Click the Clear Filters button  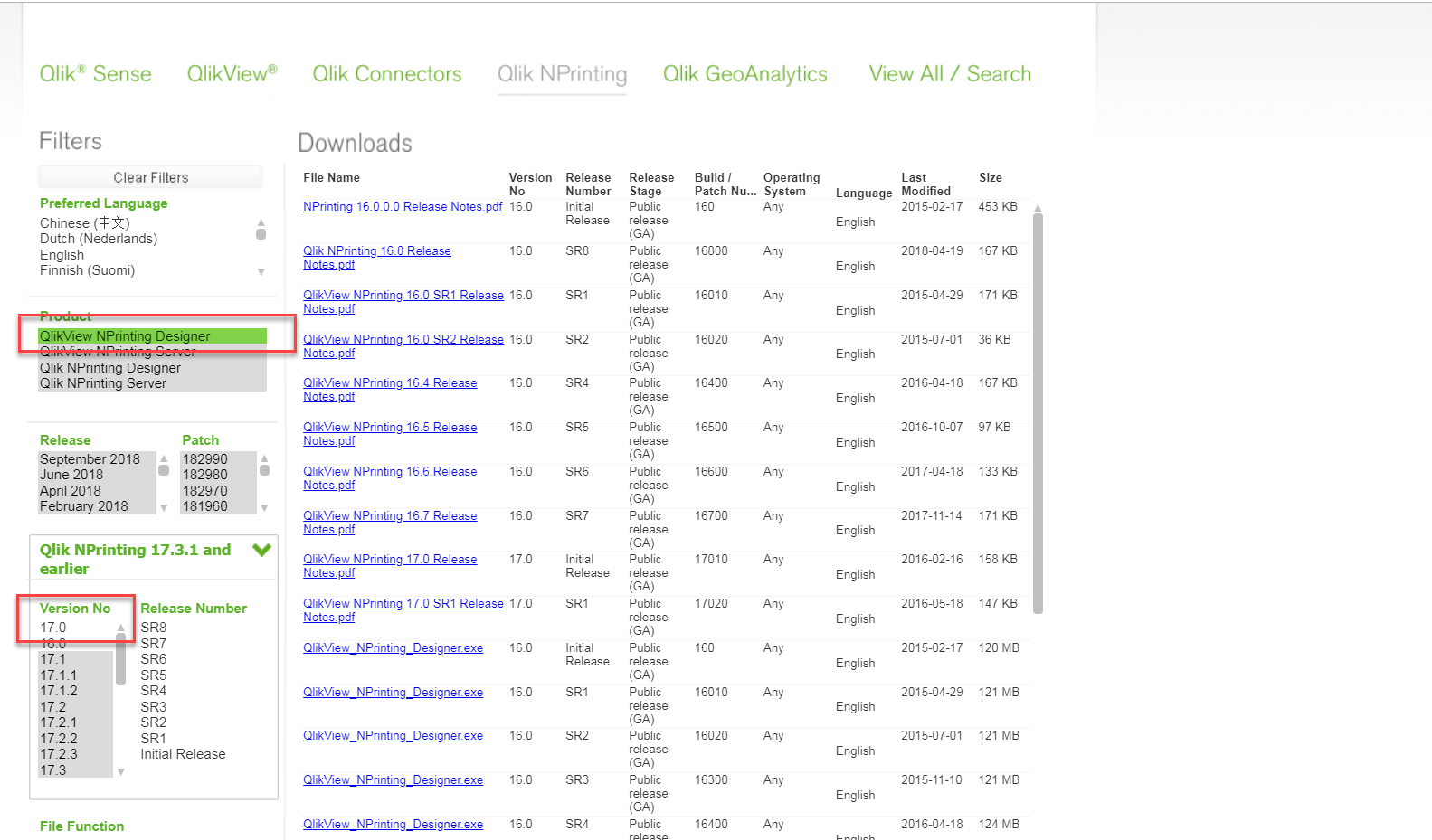(151, 177)
